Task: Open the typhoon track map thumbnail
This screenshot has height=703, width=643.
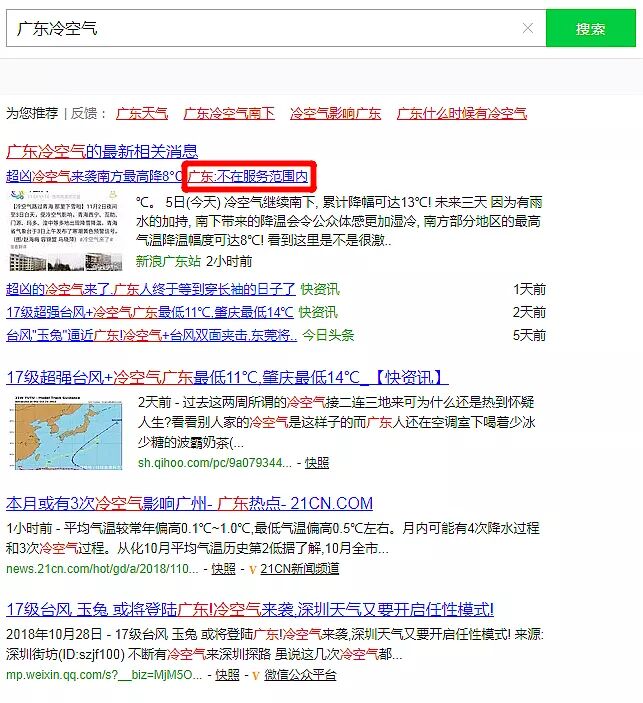Action: pos(65,433)
